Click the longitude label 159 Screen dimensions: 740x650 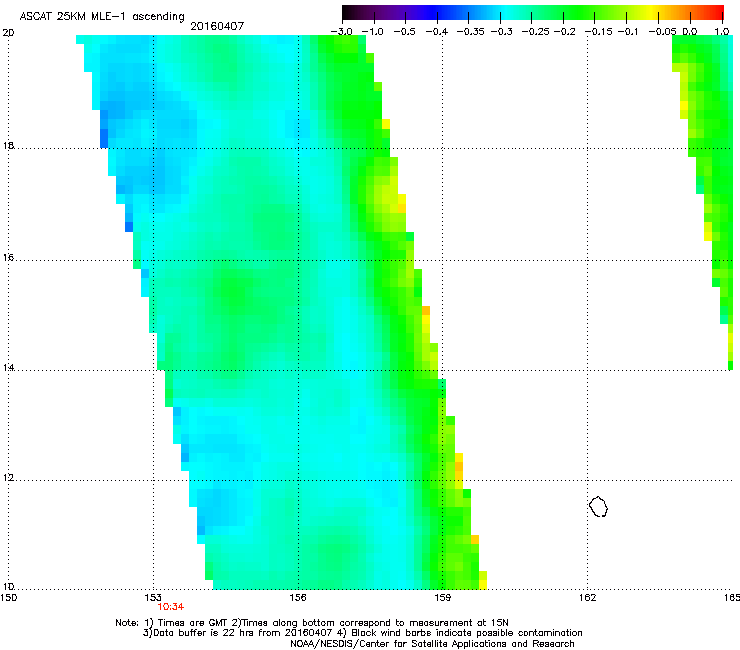pos(443,598)
